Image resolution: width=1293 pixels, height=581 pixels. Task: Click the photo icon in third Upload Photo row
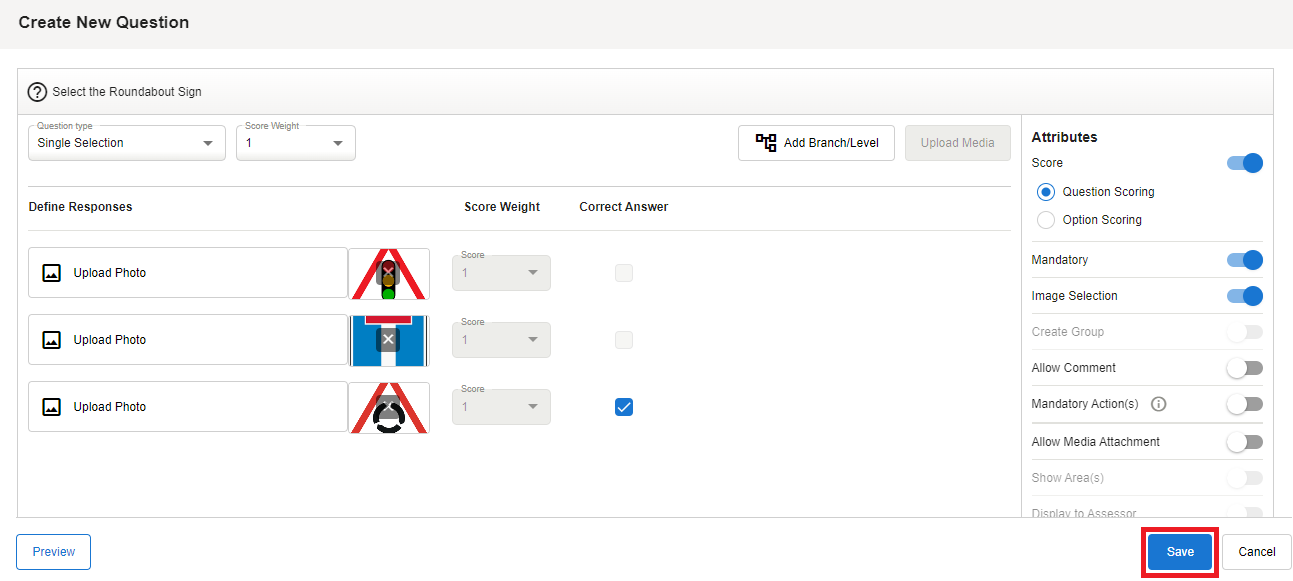[x=52, y=407]
